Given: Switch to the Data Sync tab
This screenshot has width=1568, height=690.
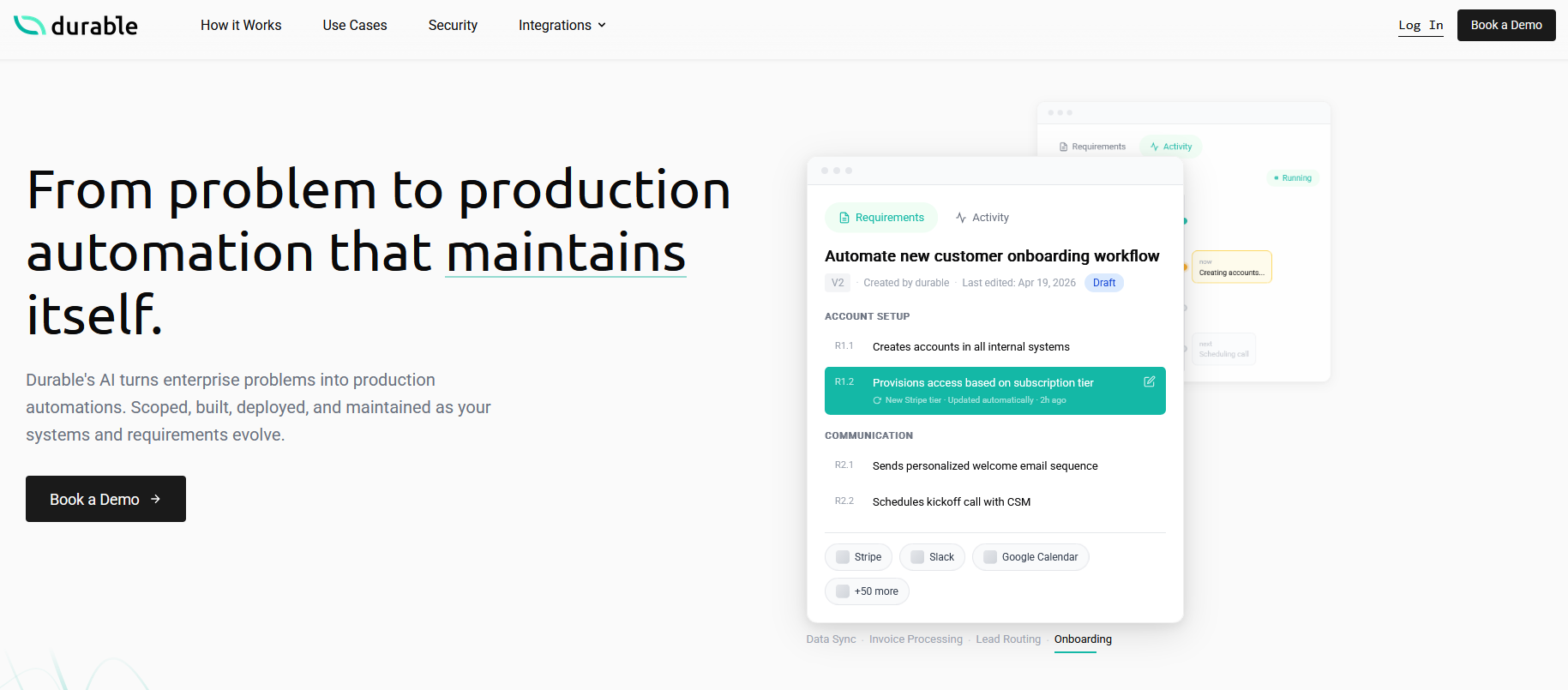Looking at the screenshot, I should pos(831,639).
